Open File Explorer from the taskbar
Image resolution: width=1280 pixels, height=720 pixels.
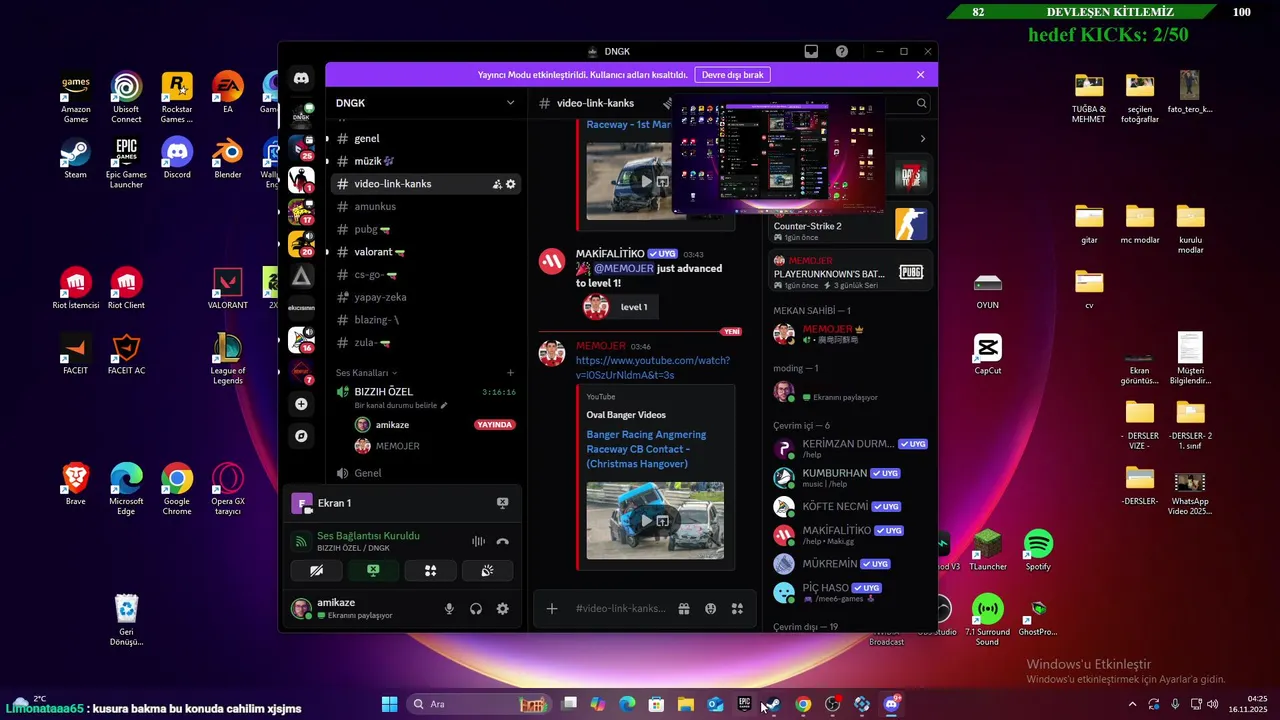[686, 704]
